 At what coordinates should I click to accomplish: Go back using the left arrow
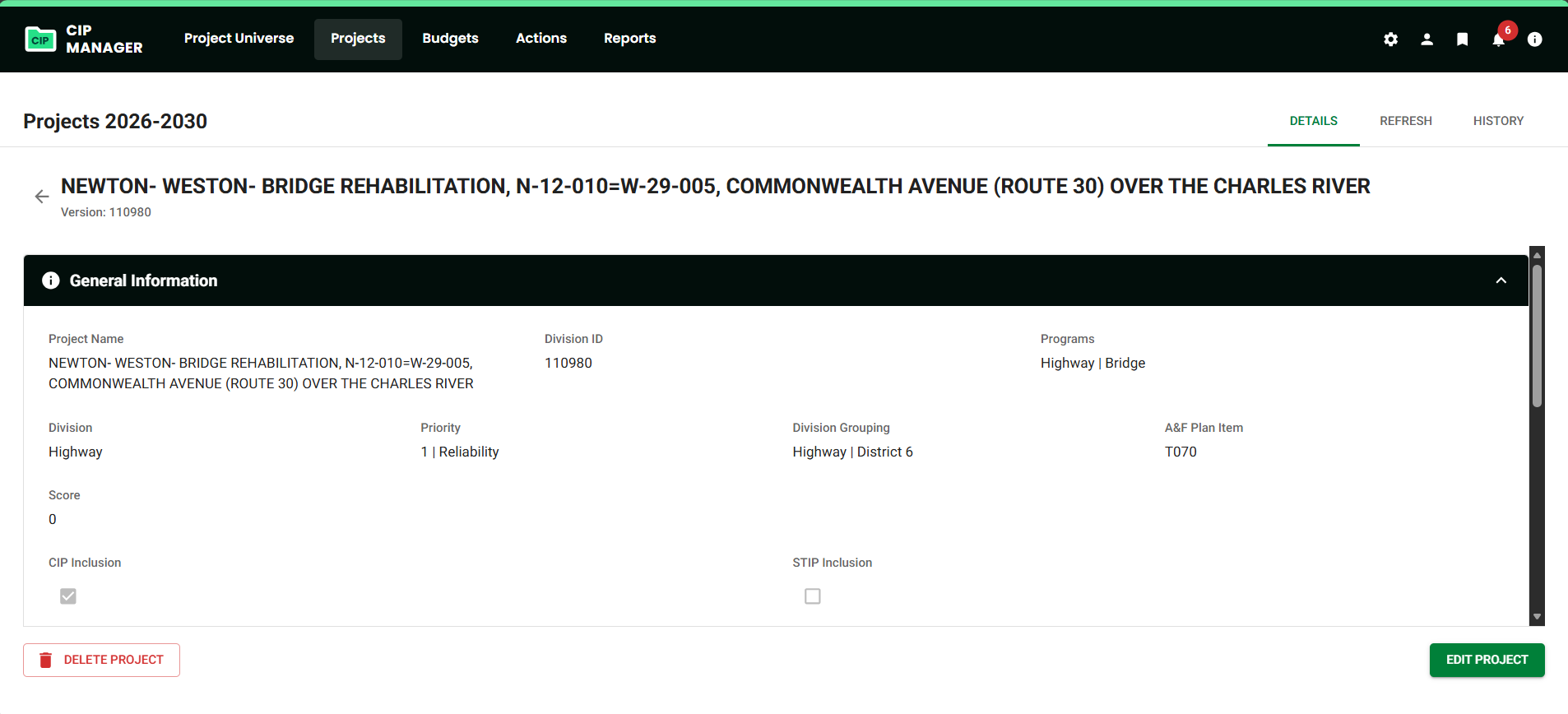(42, 197)
